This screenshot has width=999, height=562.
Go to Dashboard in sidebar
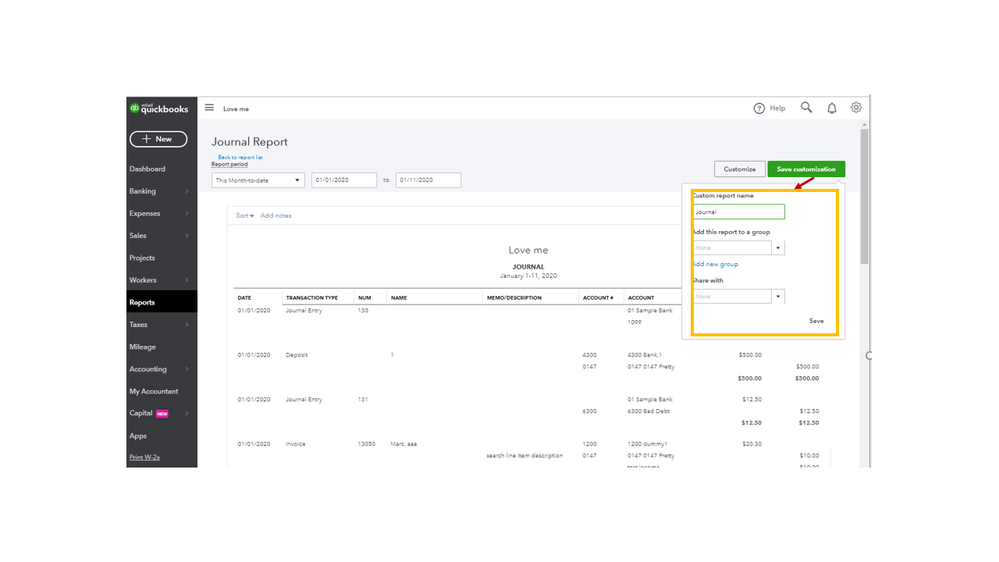click(147, 169)
